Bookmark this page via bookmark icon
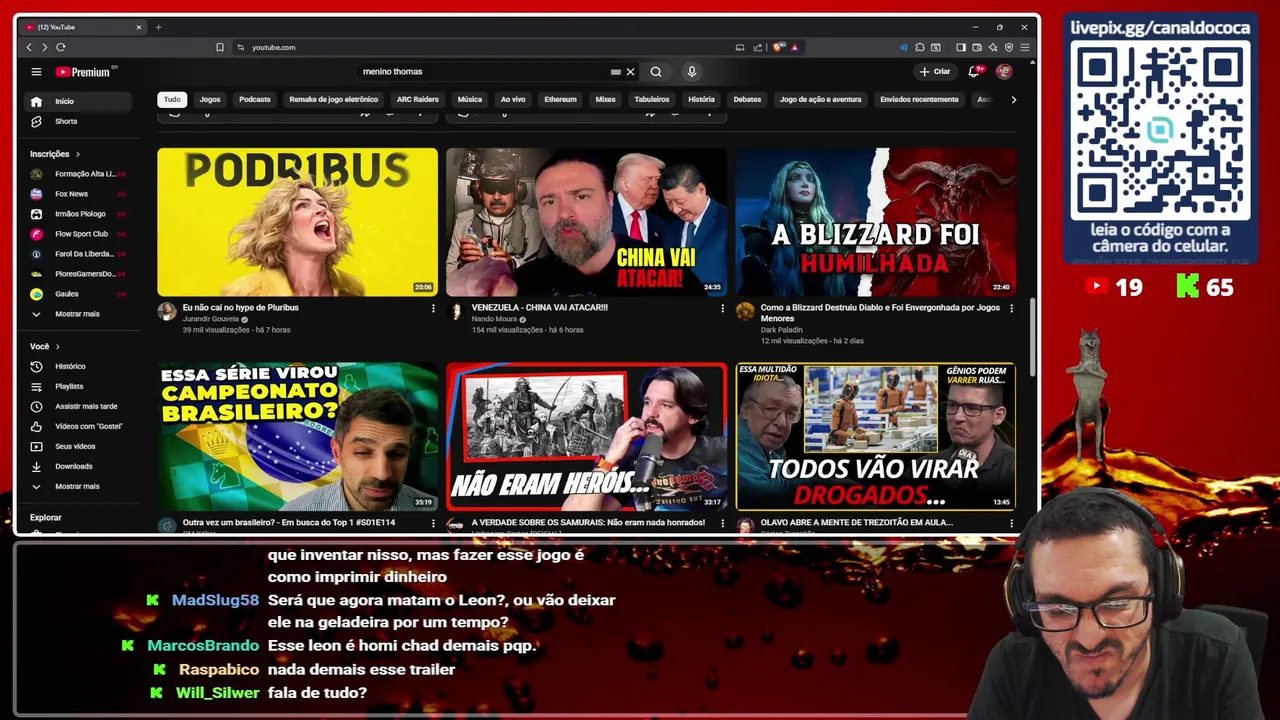Screen dimensions: 1280x720 220,47
